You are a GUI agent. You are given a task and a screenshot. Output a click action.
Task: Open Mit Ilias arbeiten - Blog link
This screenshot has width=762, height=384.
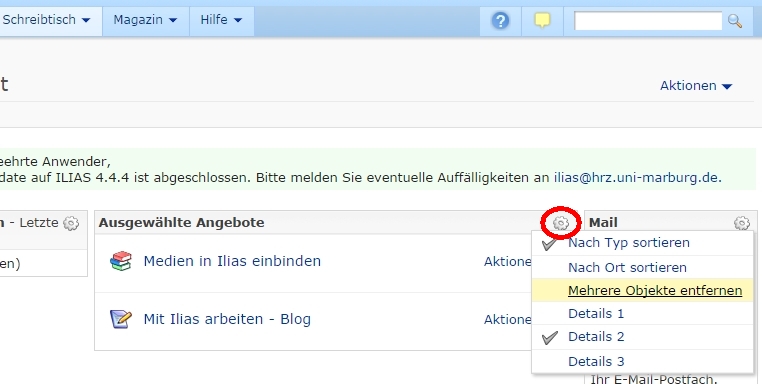pos(227,319)
